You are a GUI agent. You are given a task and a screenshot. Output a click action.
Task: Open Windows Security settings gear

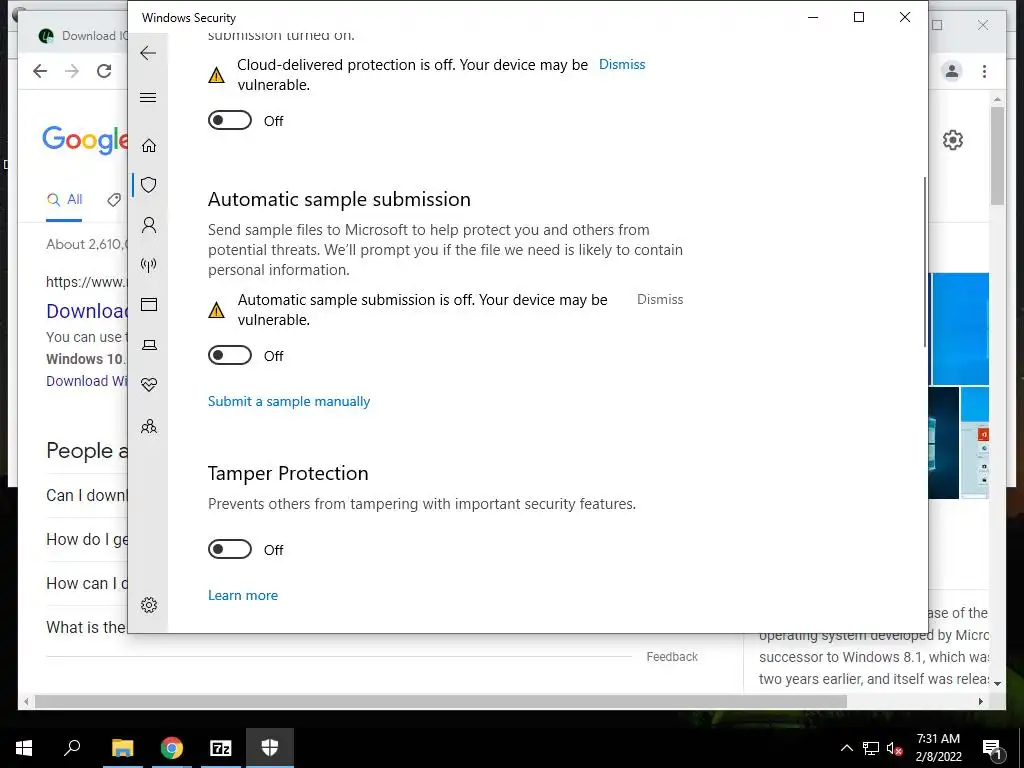(149, 605)
